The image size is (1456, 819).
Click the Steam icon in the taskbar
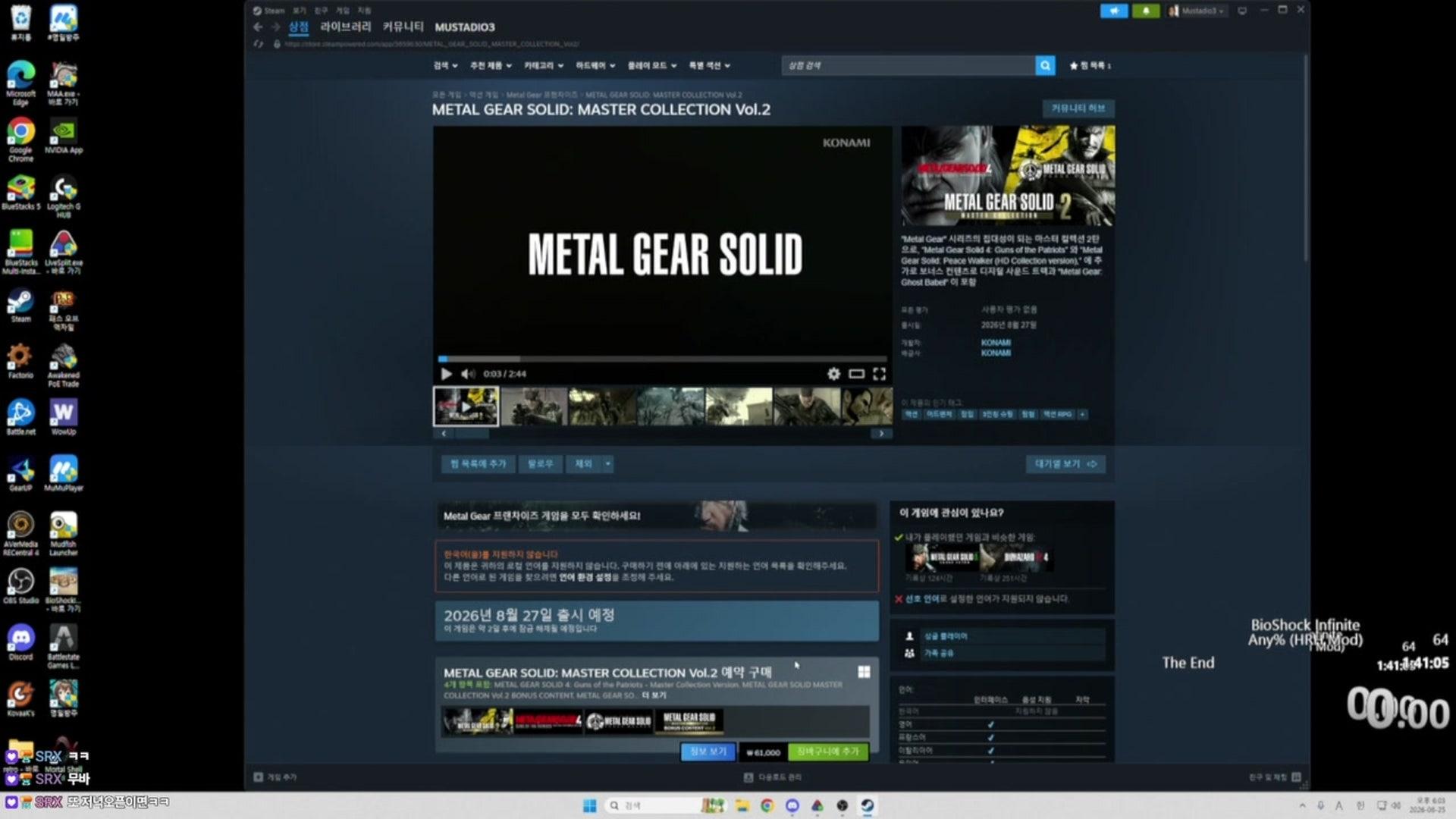click(x=868, y=805)
